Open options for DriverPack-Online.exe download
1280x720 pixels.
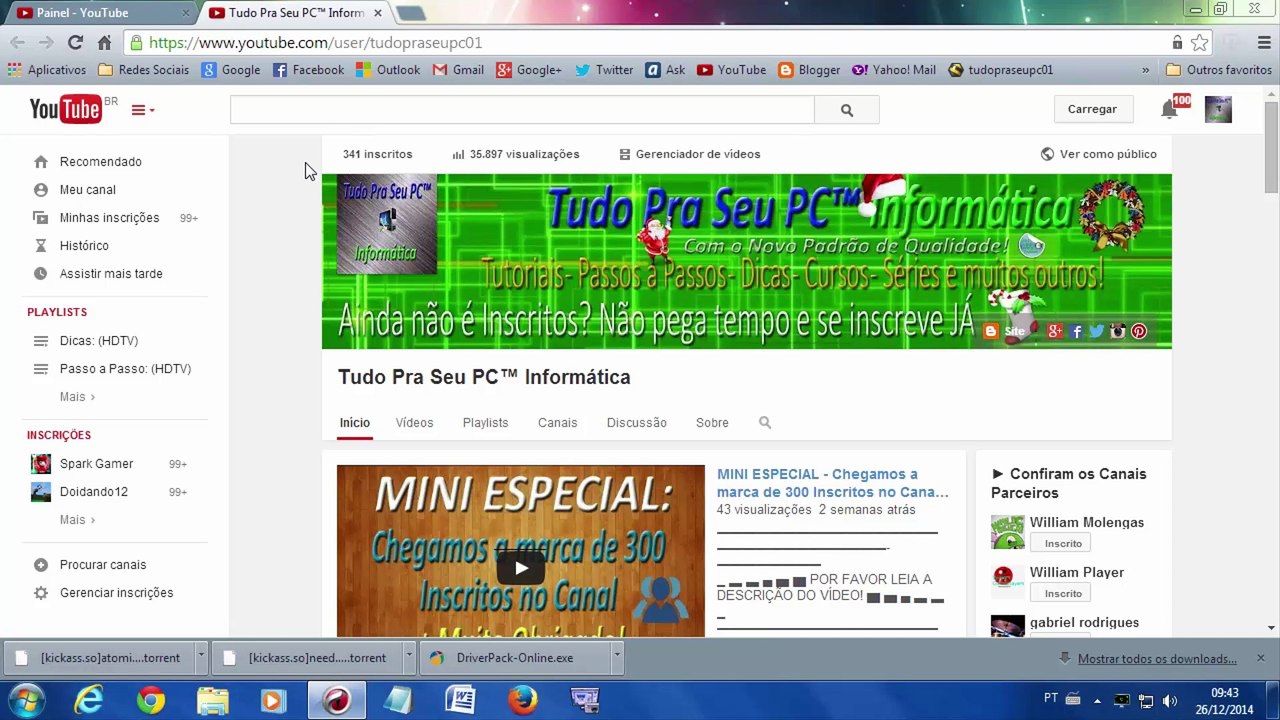617,658
